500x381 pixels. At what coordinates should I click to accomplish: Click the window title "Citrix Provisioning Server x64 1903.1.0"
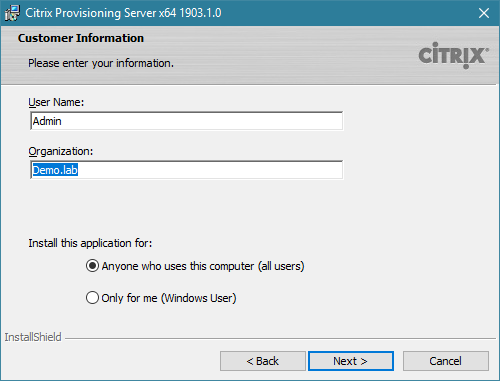123,13
